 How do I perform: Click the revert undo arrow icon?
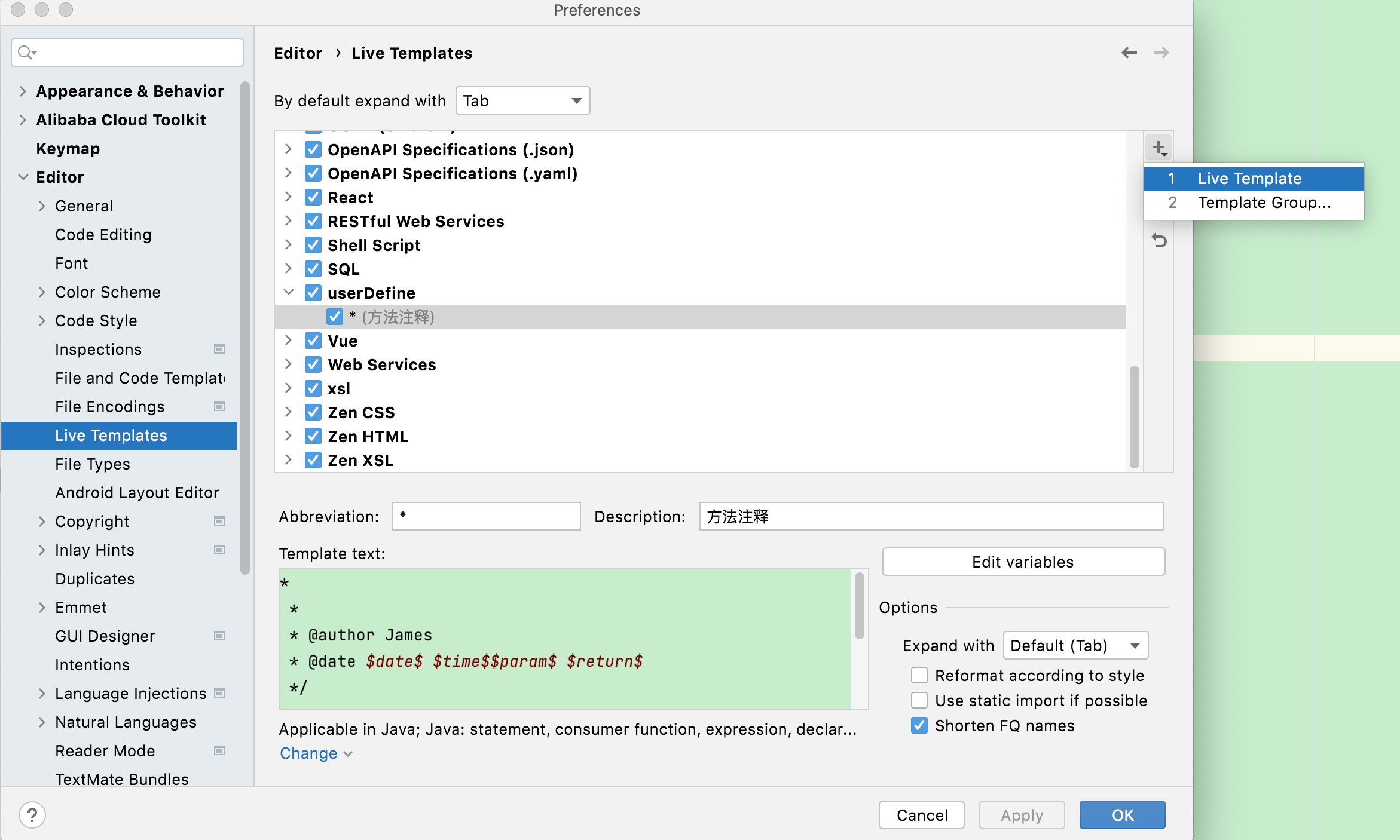(x=1158, y=240)
